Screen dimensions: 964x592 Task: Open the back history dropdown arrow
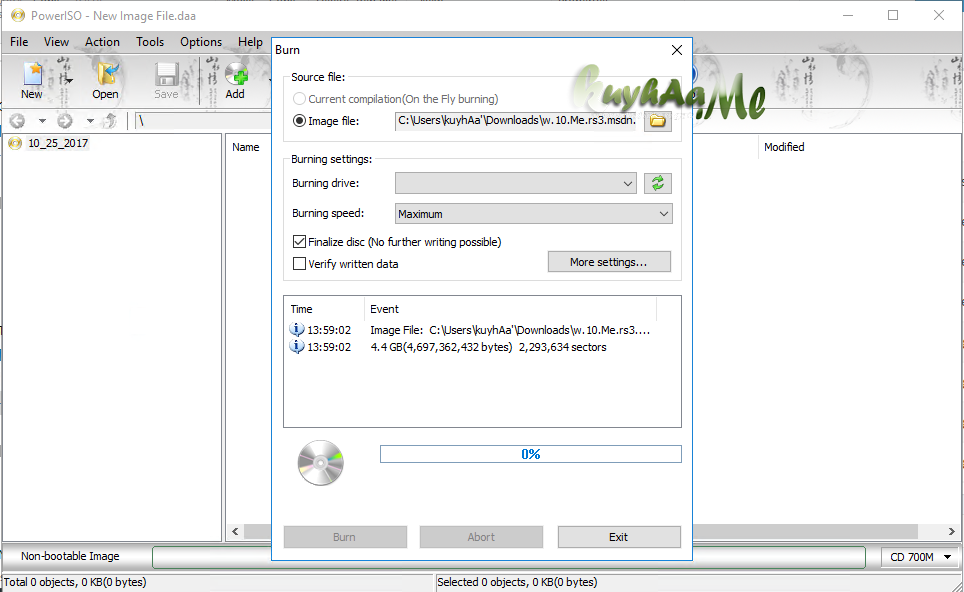[42, 120]
